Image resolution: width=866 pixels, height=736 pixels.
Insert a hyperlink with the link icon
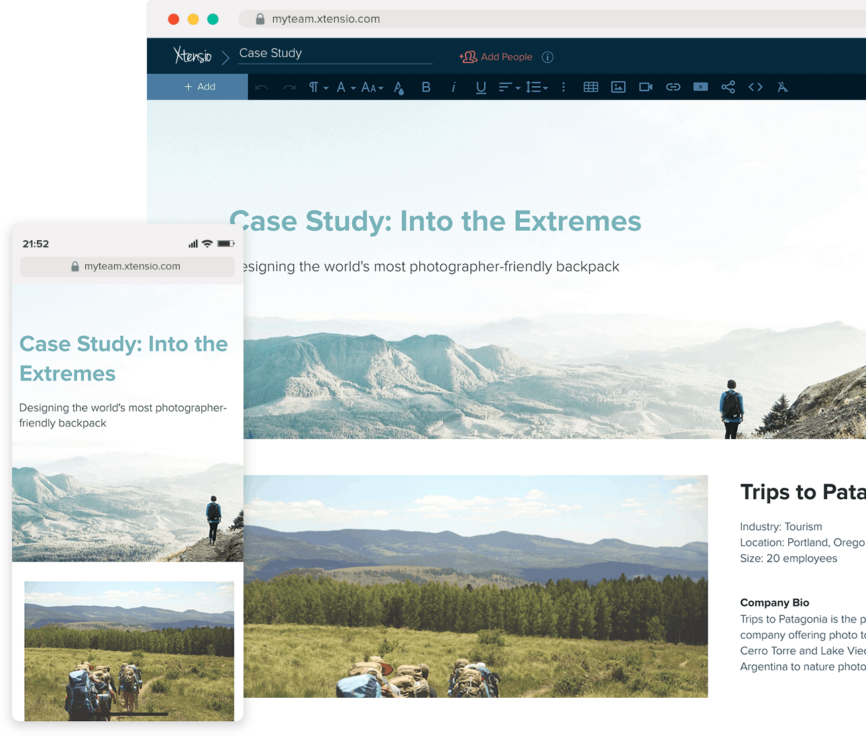coord(672,87)
